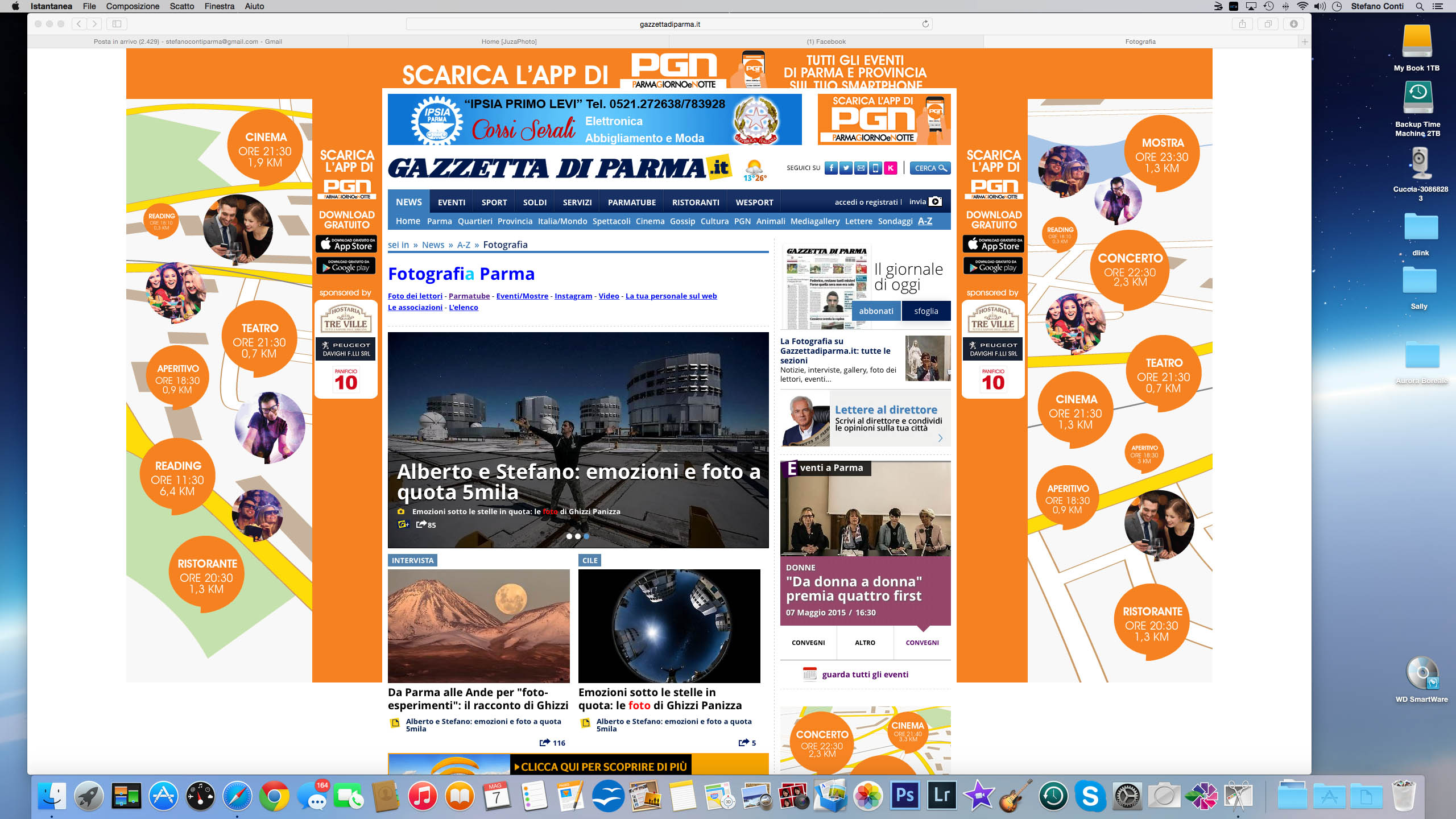Click the CERCA search button
Image resolution: width=1456 pixels, height=819 pixels.
click(930, 168)
